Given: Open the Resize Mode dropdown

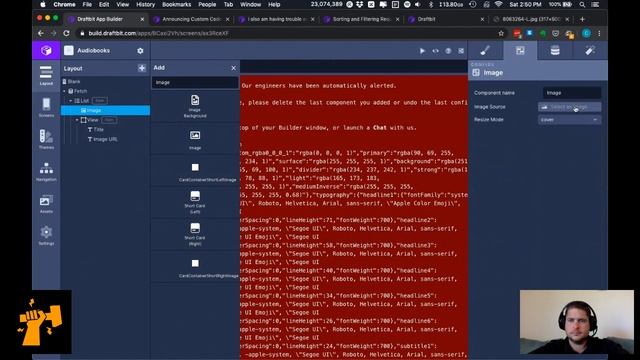Looking at the screenshot, I should tap(569, 120).
